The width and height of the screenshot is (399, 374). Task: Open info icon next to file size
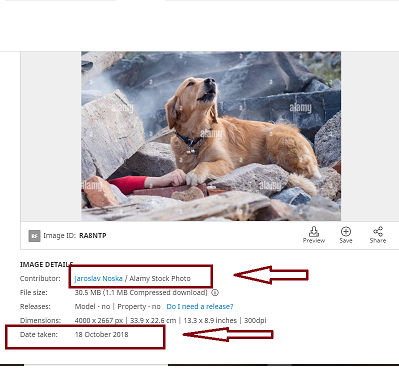(215, 293)
